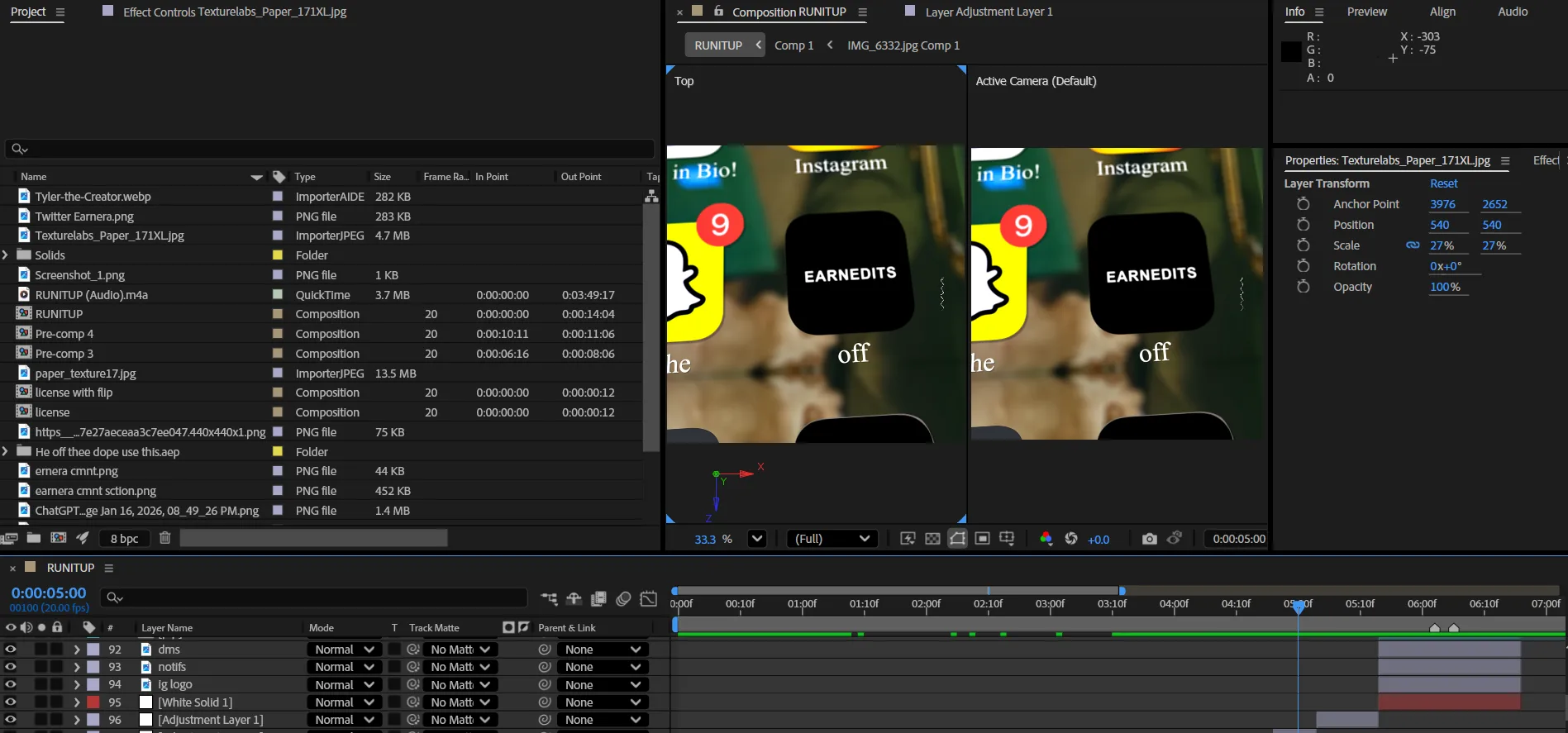This screenshot has width=1568, height=733.
Task: Click the snapshot camera icon in viewer
Action: pyautogui.click(x=1149, y=539)
